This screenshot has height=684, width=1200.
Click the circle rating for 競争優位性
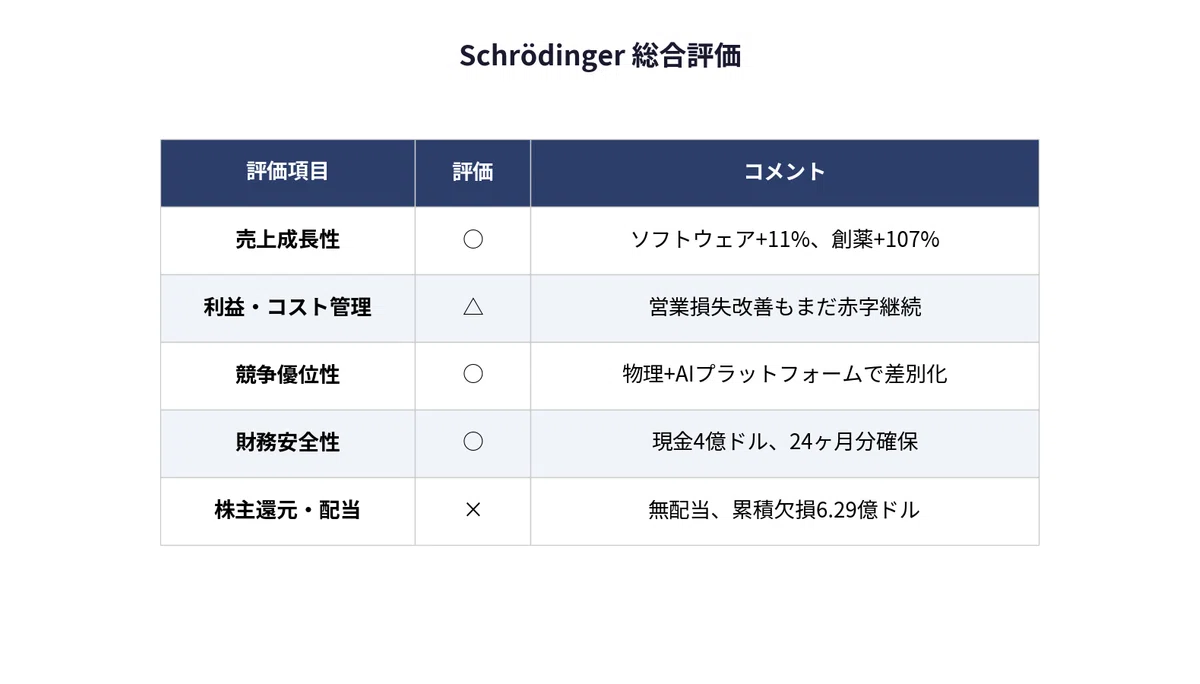(473, 375)
